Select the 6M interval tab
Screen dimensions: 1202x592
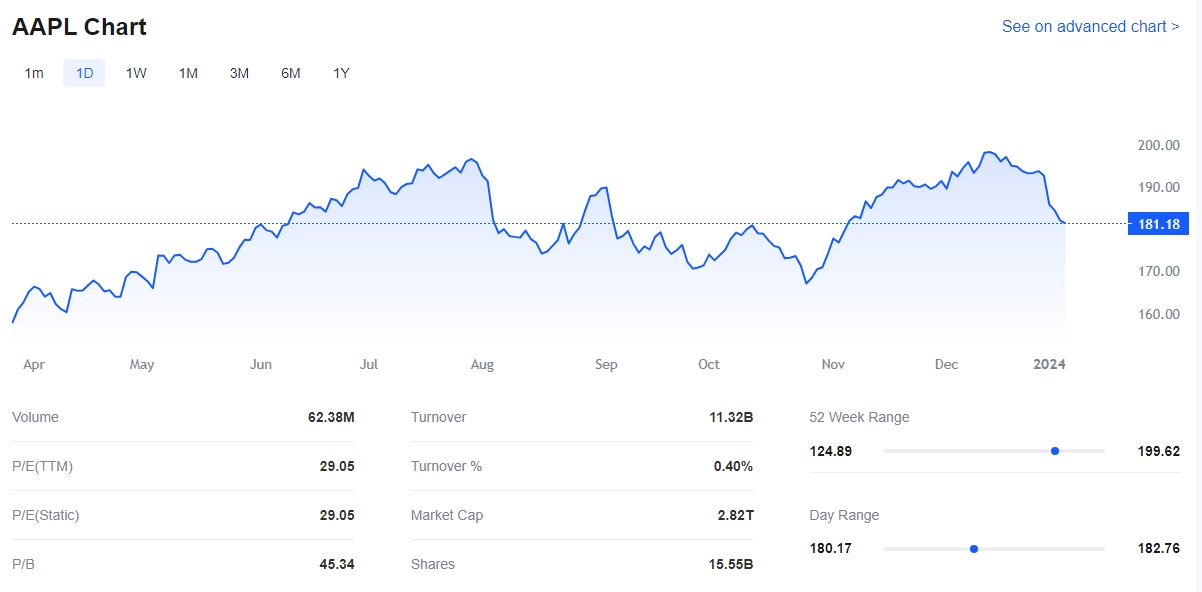pyautogui.click(x=291, y=73)
